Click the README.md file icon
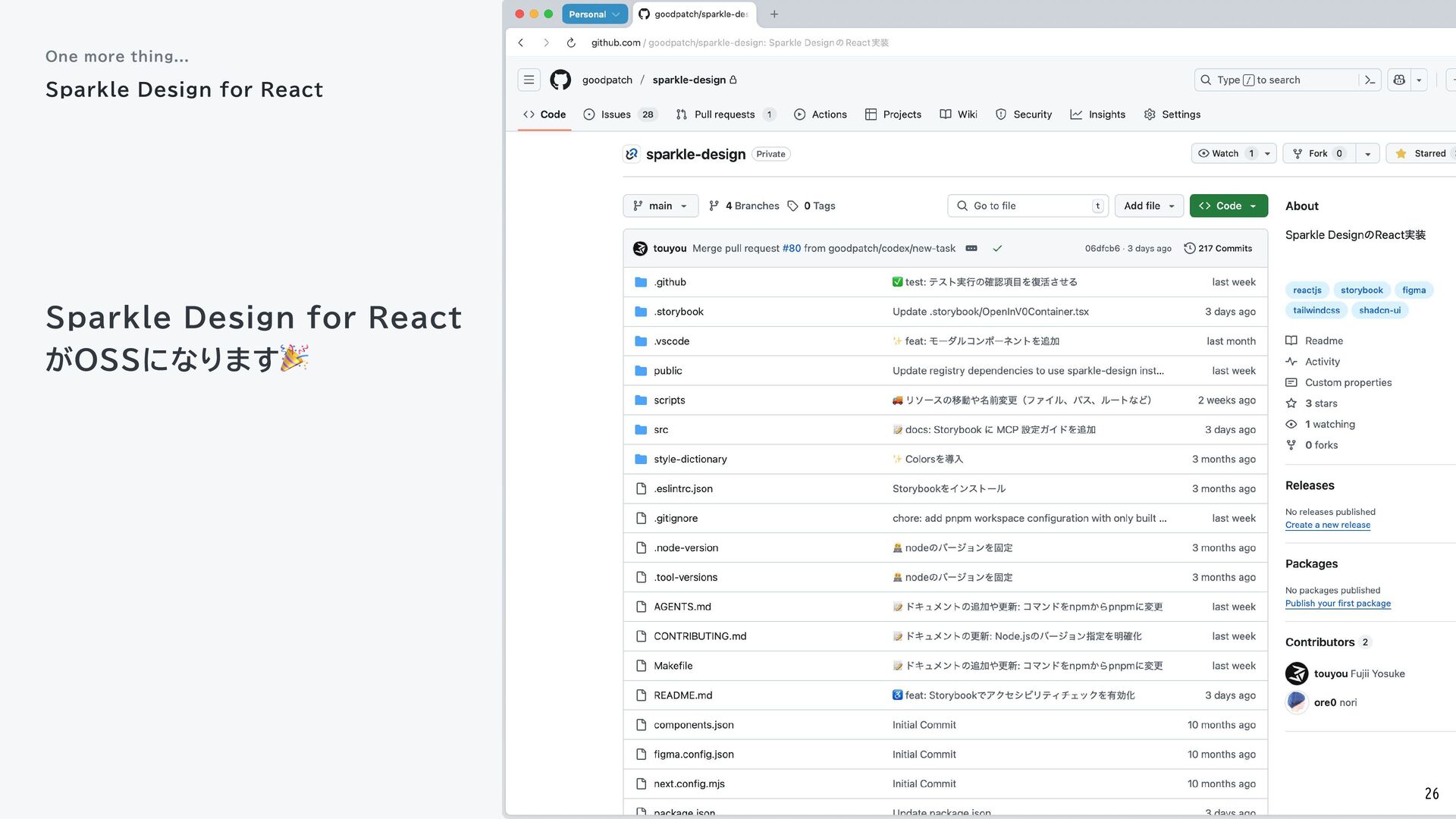 pos(641,695)
